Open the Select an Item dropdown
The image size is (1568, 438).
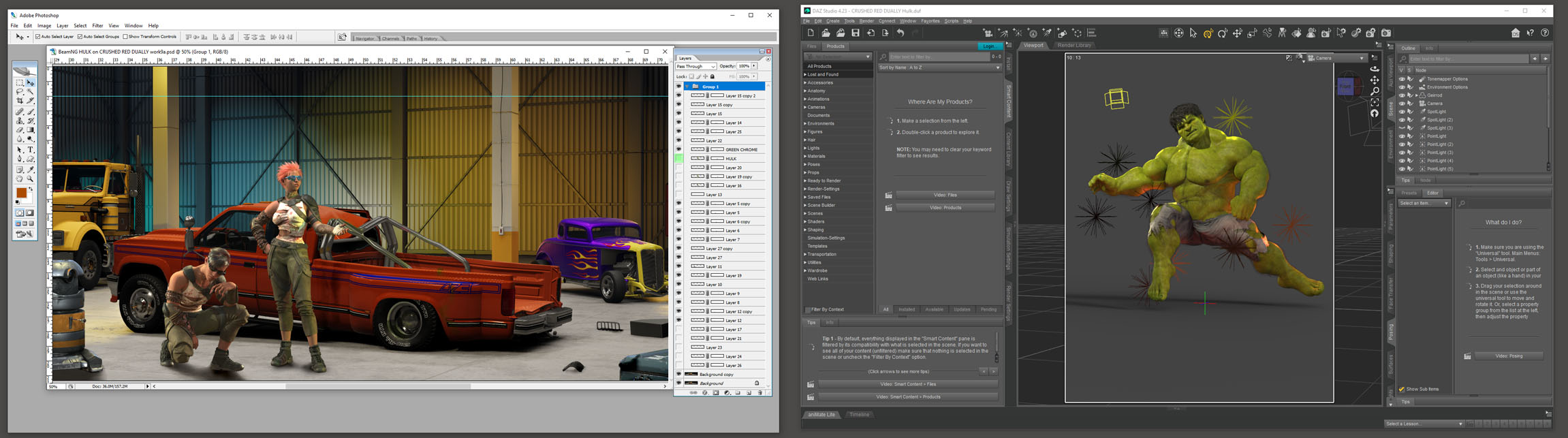click(x=1424, y=203)
